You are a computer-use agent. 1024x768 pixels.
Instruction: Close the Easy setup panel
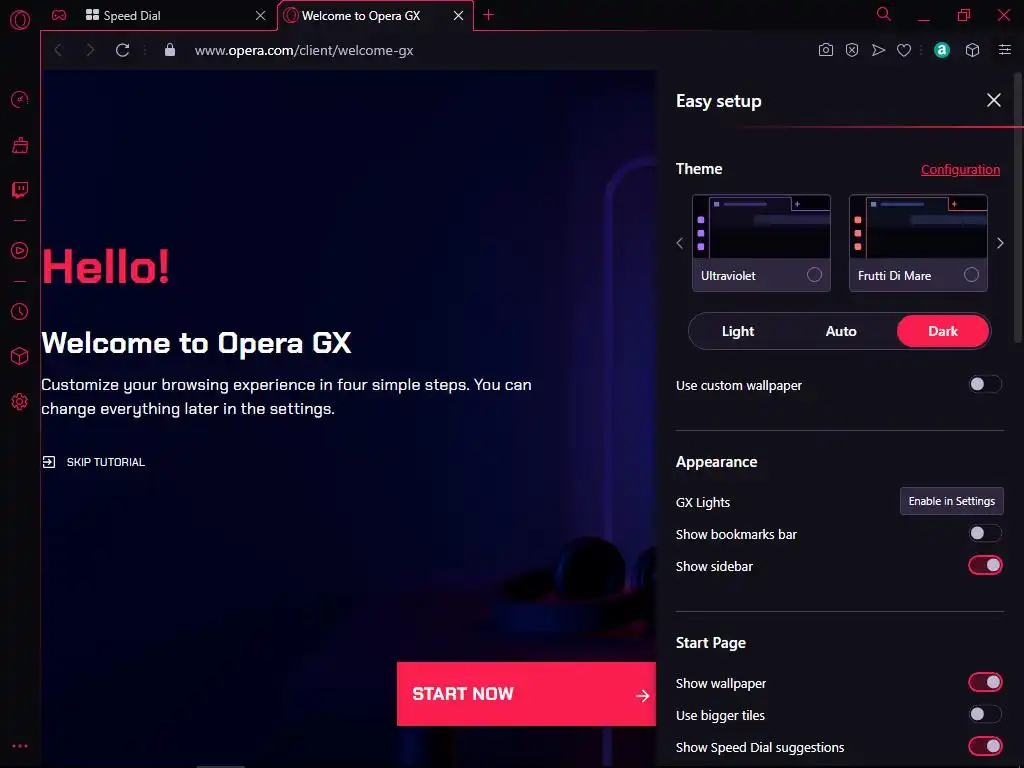point(993,100)
